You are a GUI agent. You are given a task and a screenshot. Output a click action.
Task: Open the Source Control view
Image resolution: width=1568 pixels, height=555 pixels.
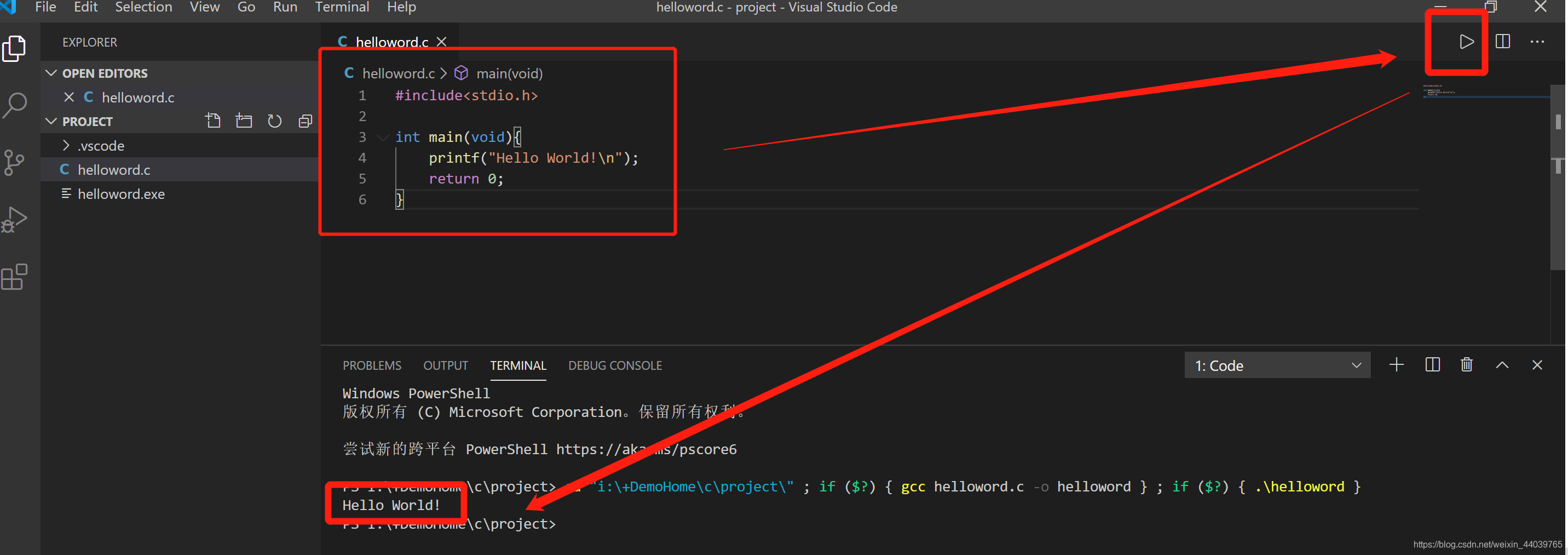point(13,162)
